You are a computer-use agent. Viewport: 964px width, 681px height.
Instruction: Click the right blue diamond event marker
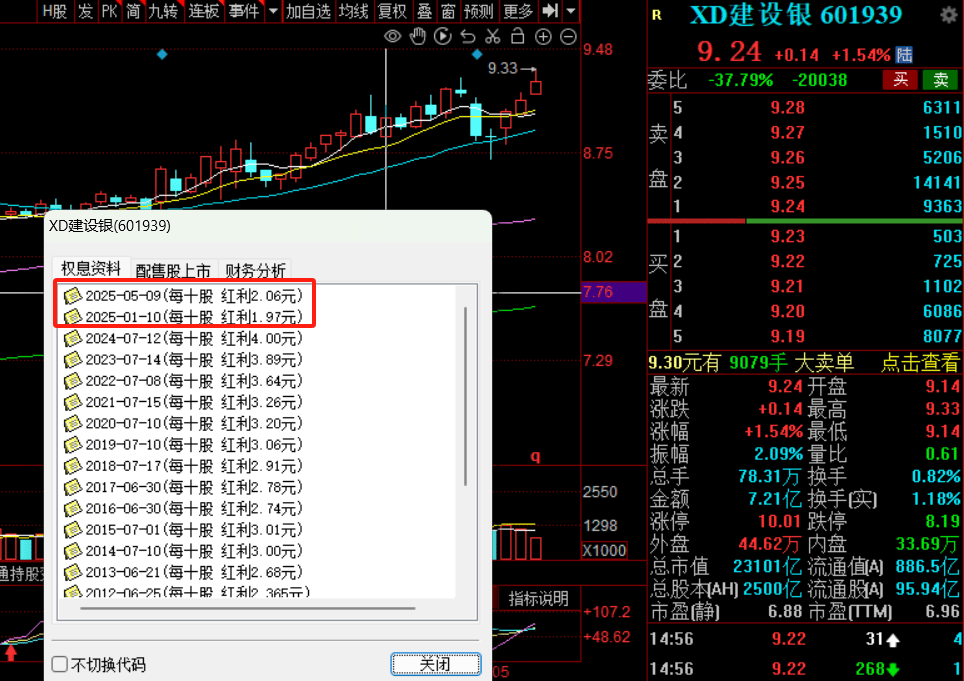[x=477, y=55]
